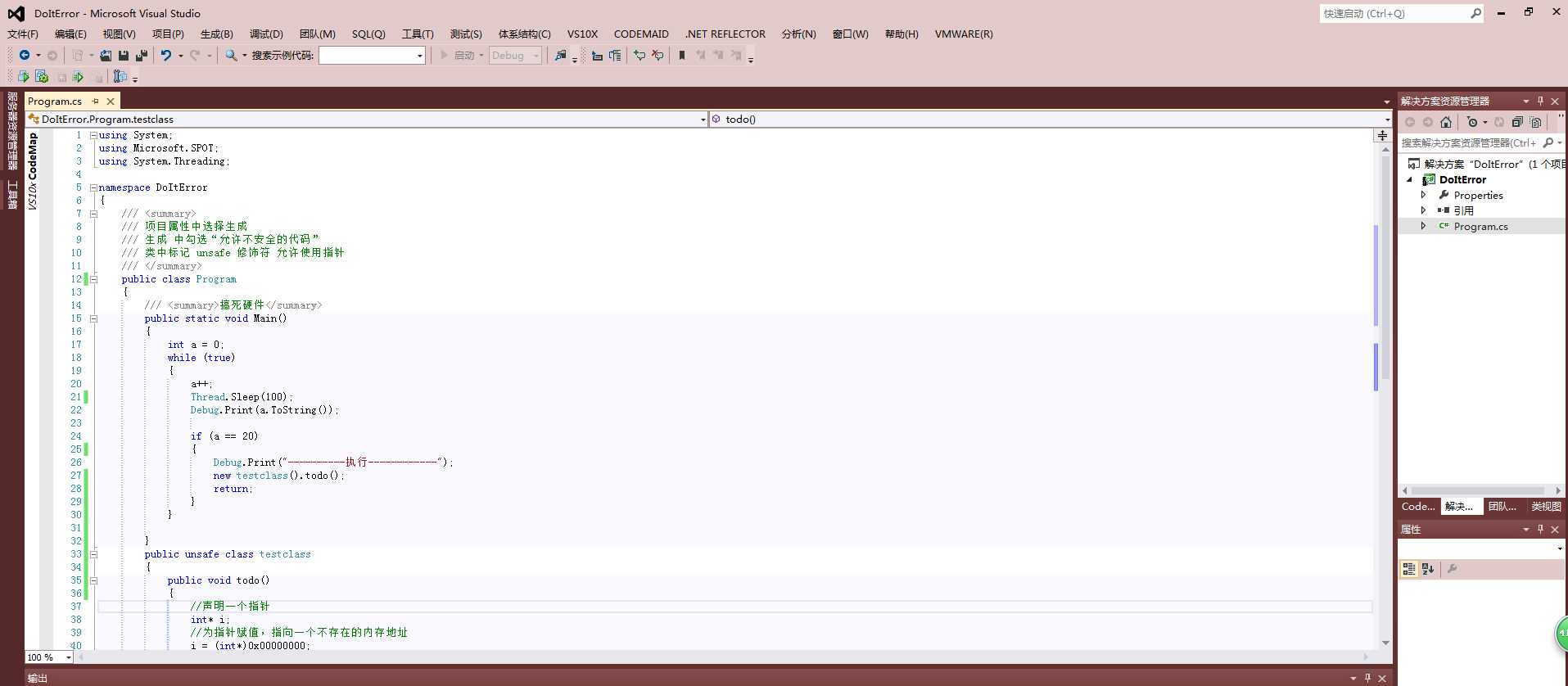Open the Debug configuration dropdown

coord(536,55)
